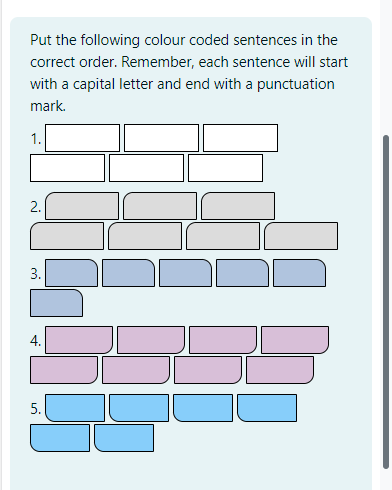The height and width of the screenshot is (490, 392).
Task: Click the first white box in sentence 1
Action: tap(82, 138)
